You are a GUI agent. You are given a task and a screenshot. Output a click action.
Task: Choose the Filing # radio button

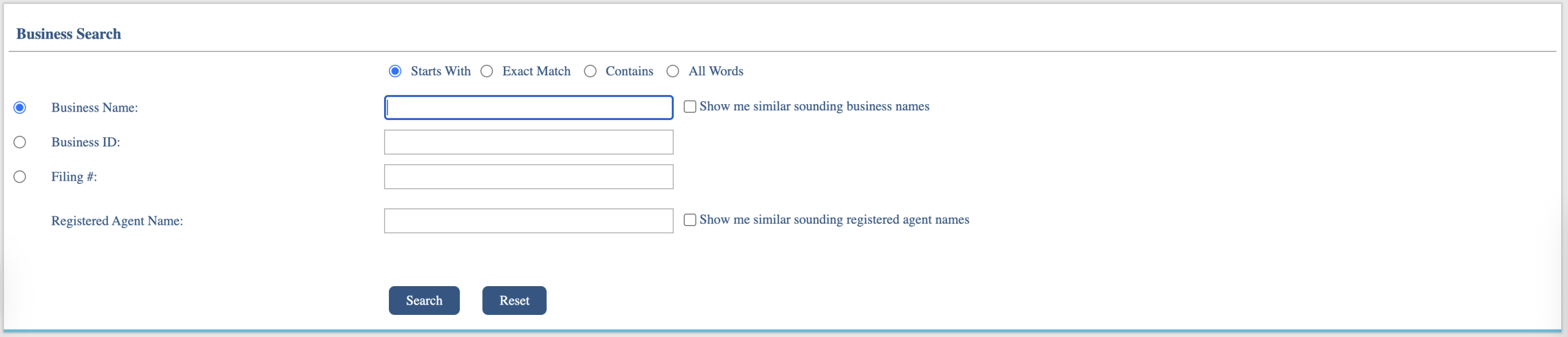pyautogui.click(x=20, y=177)
